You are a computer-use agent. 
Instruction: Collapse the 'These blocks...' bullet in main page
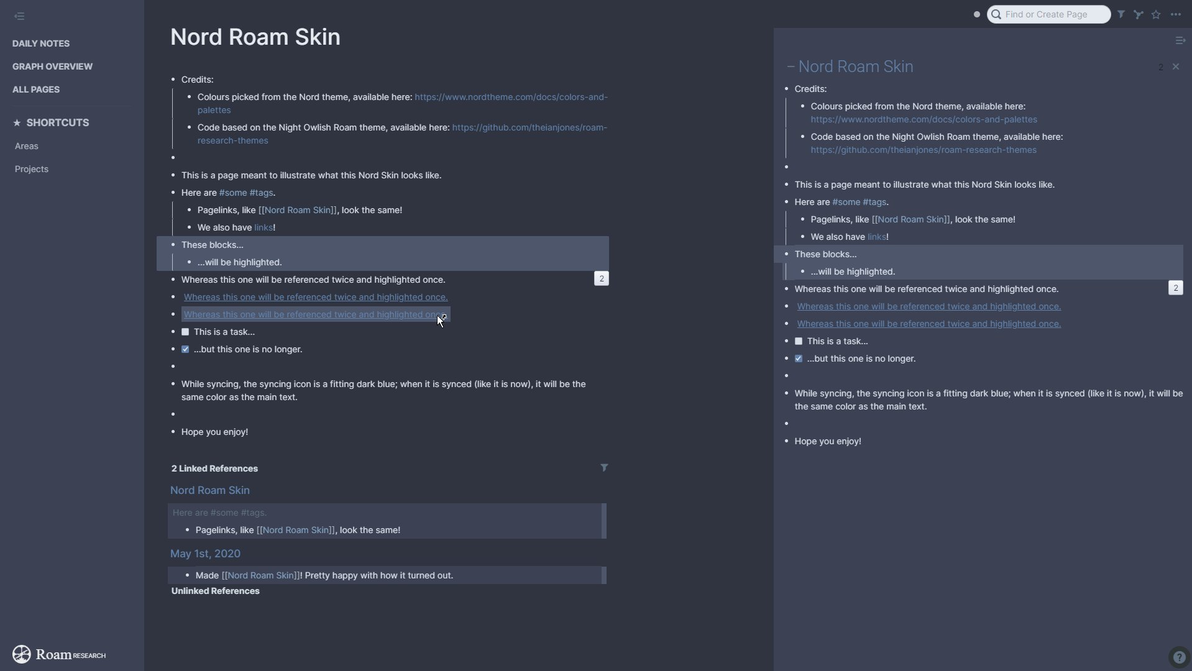click(173, 245)
